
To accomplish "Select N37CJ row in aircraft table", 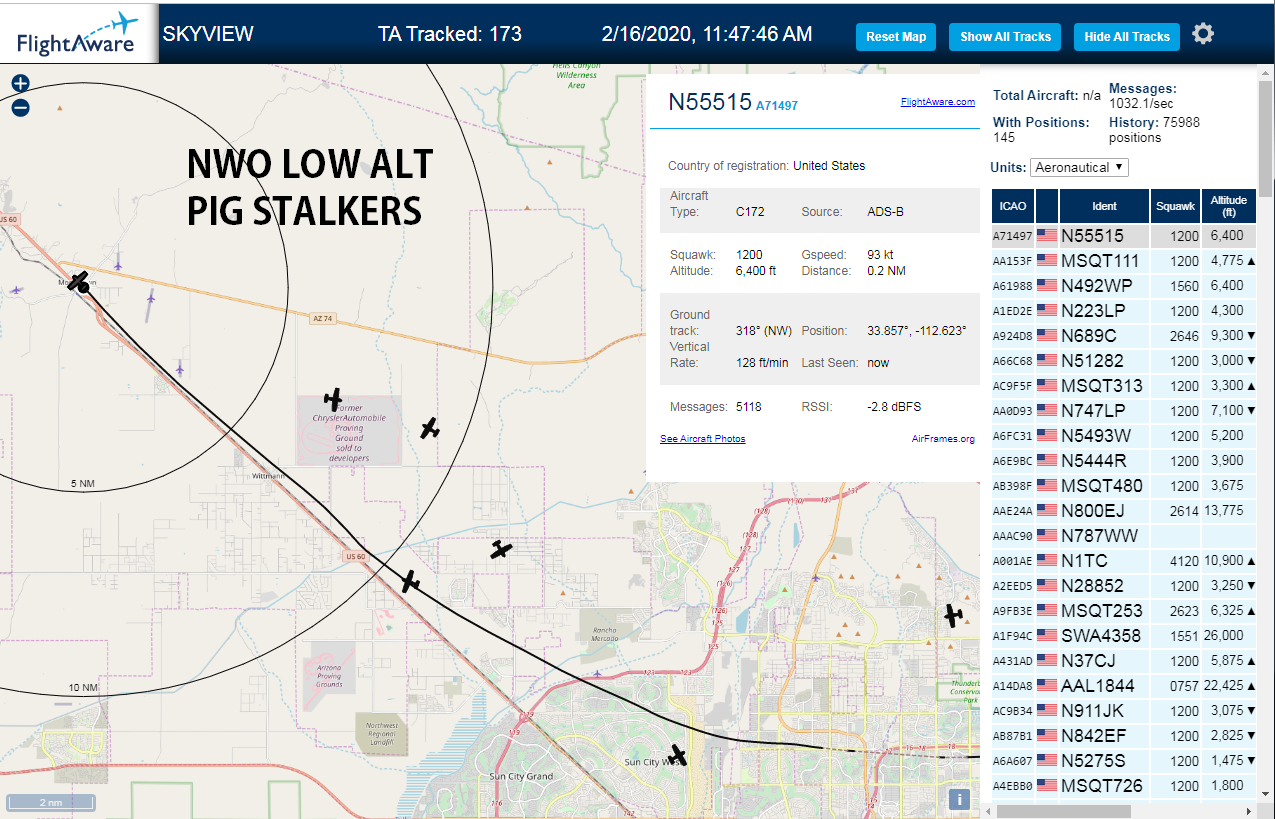I will click(x=1124, y=661).
